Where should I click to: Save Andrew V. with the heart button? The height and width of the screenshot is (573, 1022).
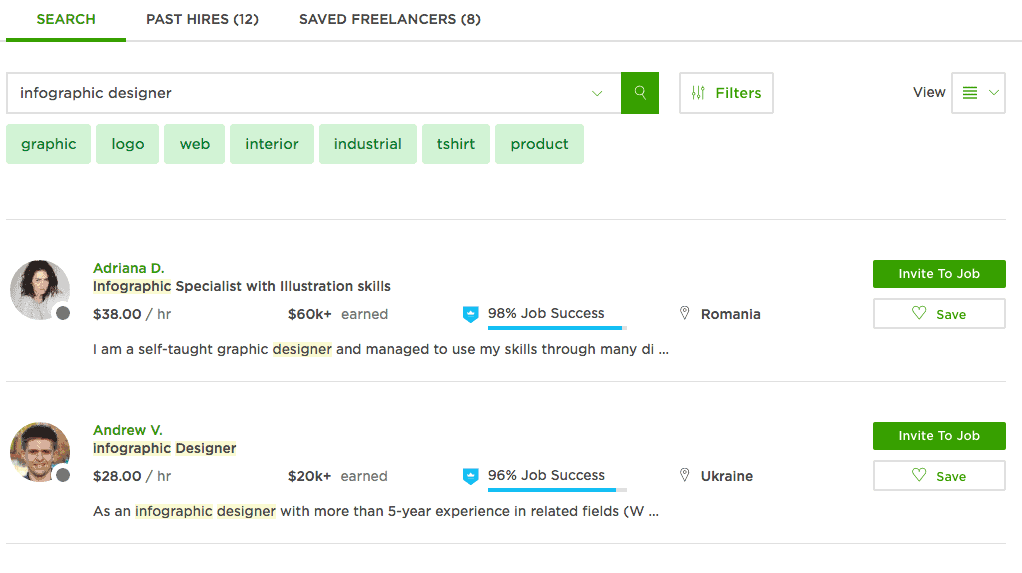tap(939, 476)
